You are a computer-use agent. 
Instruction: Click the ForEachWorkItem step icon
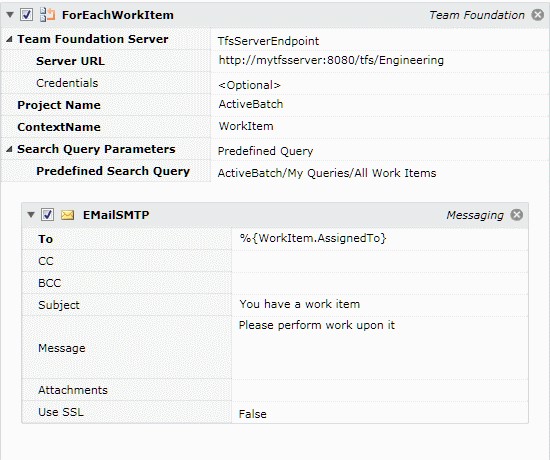click(47, 15)
